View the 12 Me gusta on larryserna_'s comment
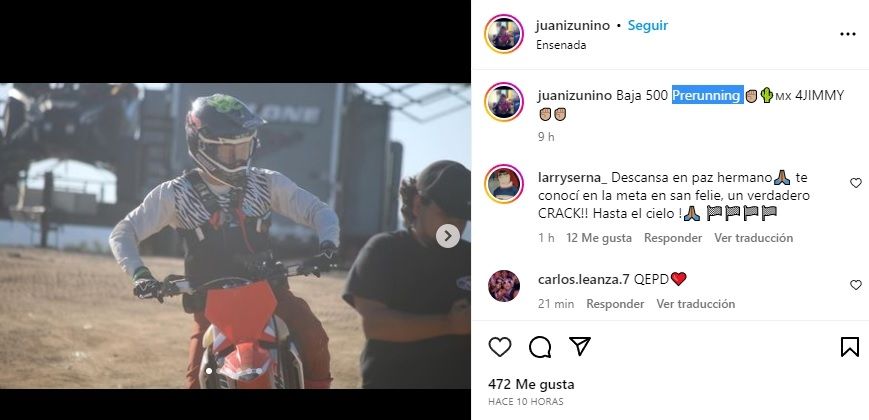869x420 pixels. (x=599, y=238)
